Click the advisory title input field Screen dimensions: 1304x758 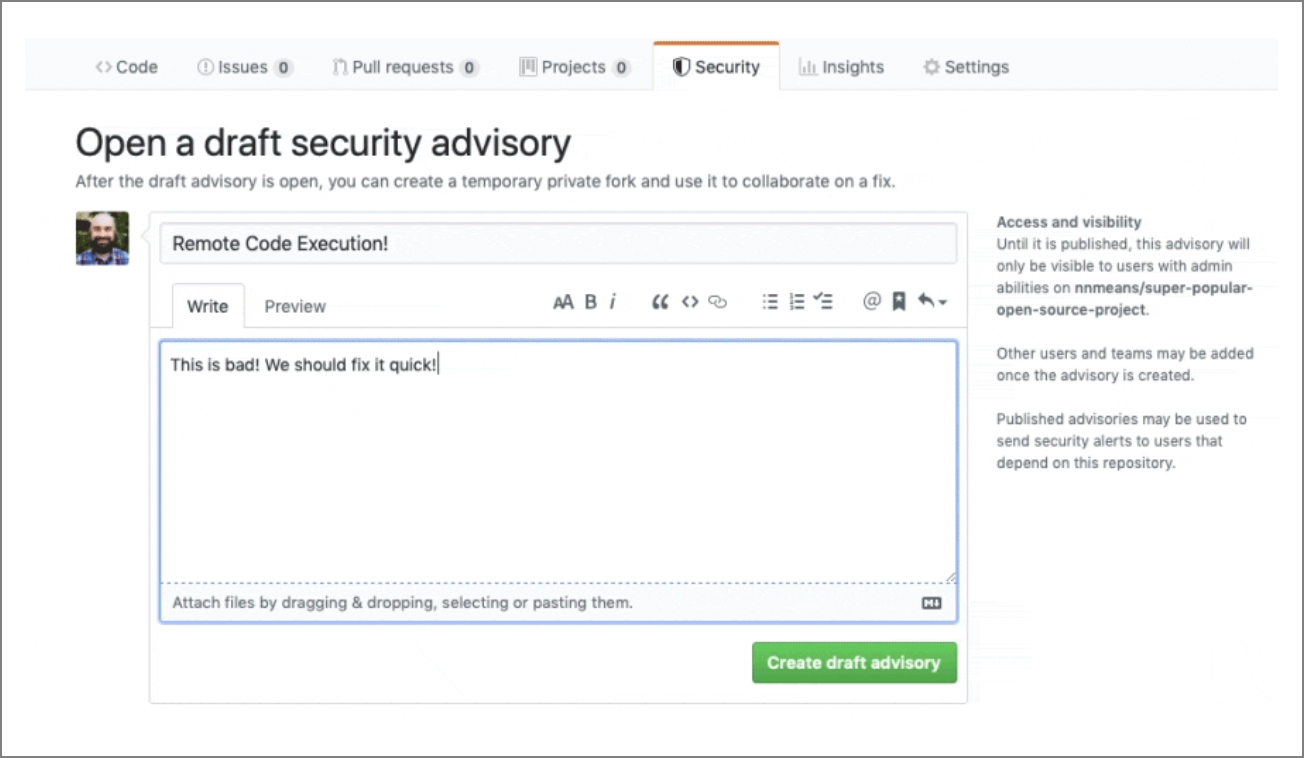click(560, 242)
